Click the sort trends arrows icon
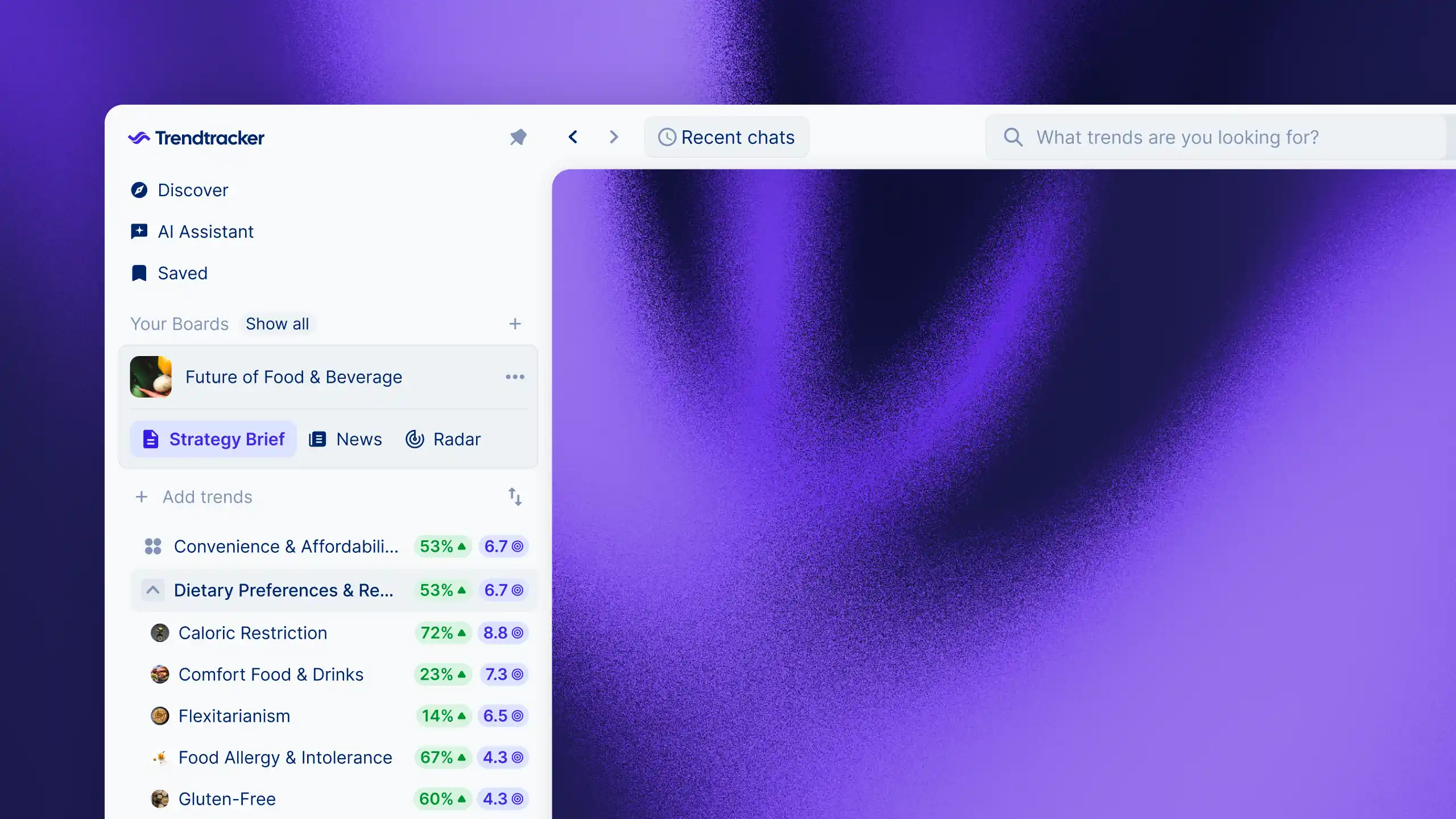This screenshot has height=819, width=1456. click(x=515, y=497)
